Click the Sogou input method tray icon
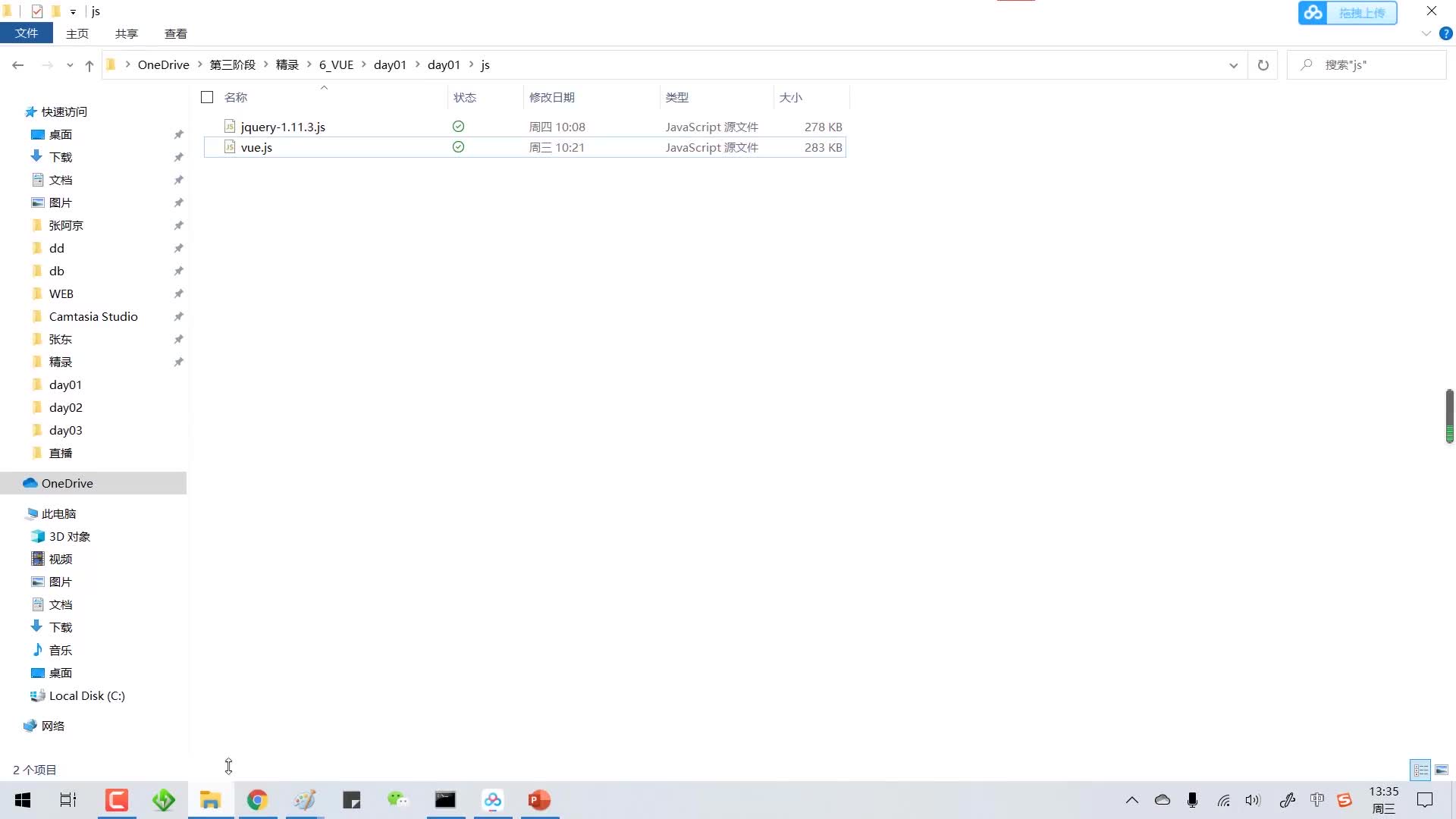The height and width of the screenshot is (819, 1456). click(x=1345, y=800)
